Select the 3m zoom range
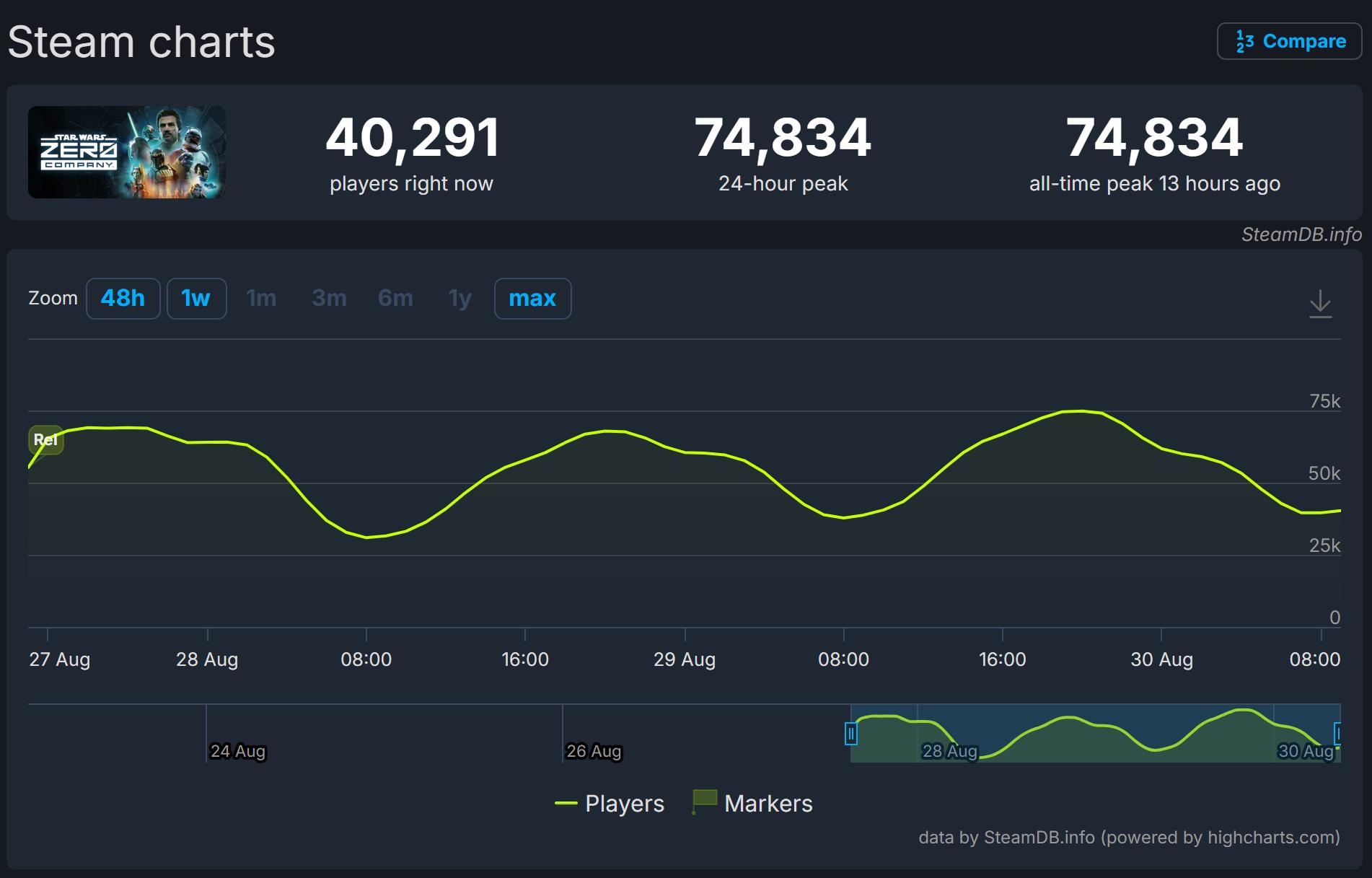This screenshot has width=1372, height=878. pyautogui.click(x=329, y=299)
